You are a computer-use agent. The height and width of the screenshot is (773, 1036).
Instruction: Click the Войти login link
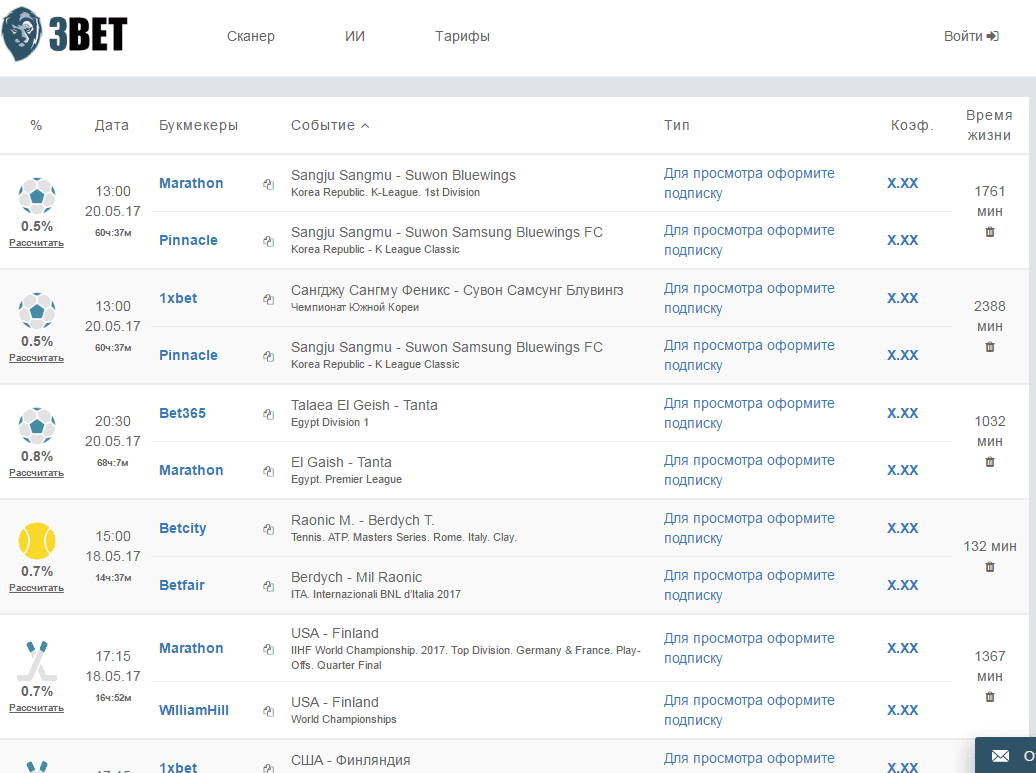[970, 36]
